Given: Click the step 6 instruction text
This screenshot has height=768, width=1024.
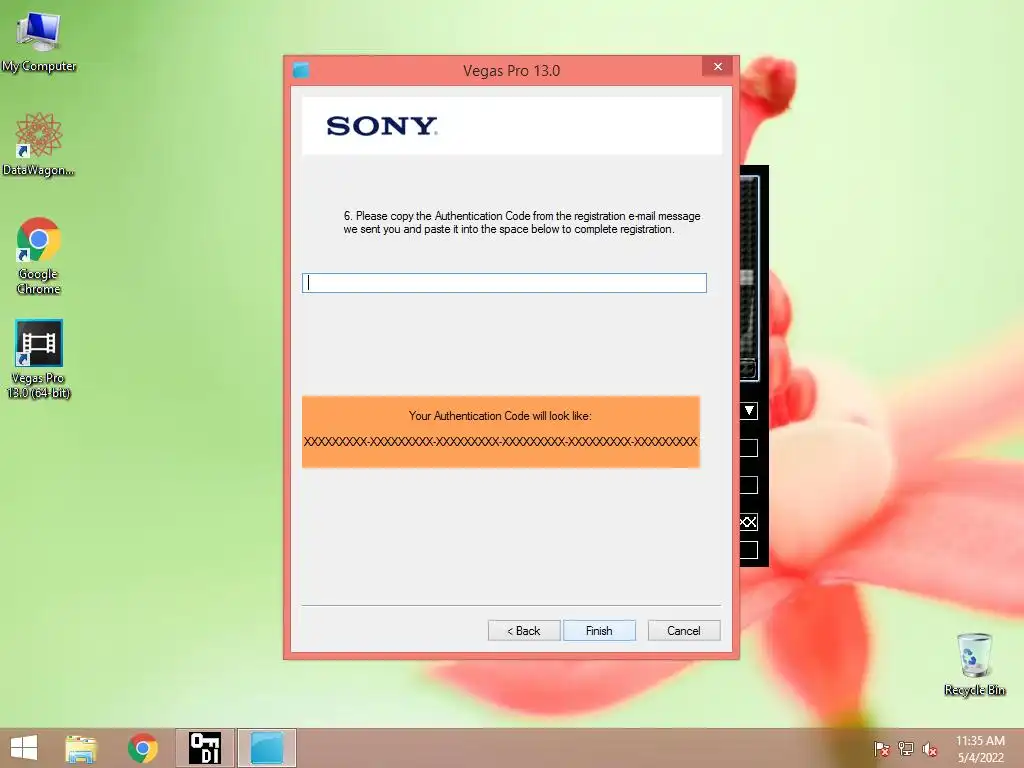Looking at the screenshot, I should tap(522, 222).
